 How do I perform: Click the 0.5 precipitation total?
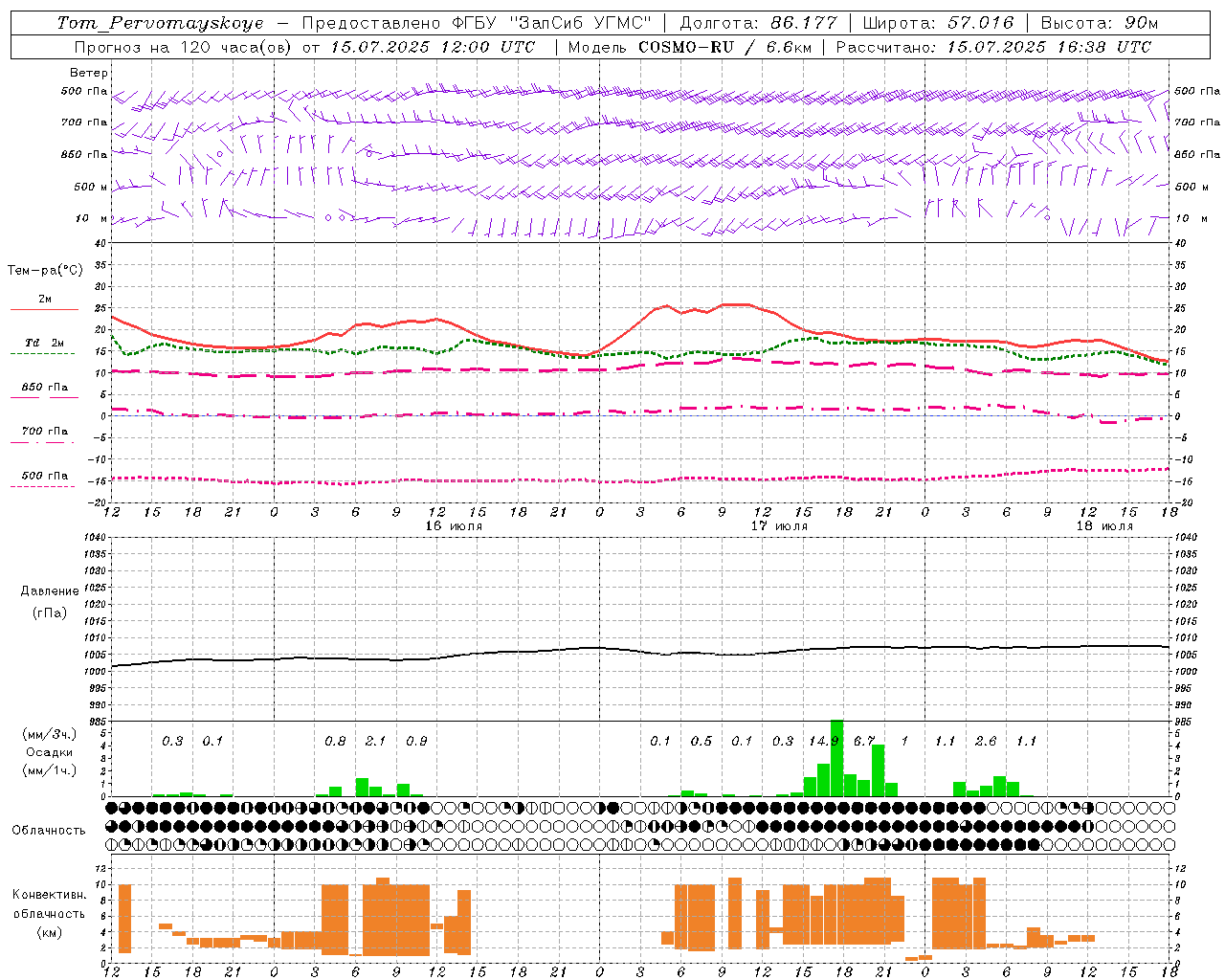coord(702,742)
